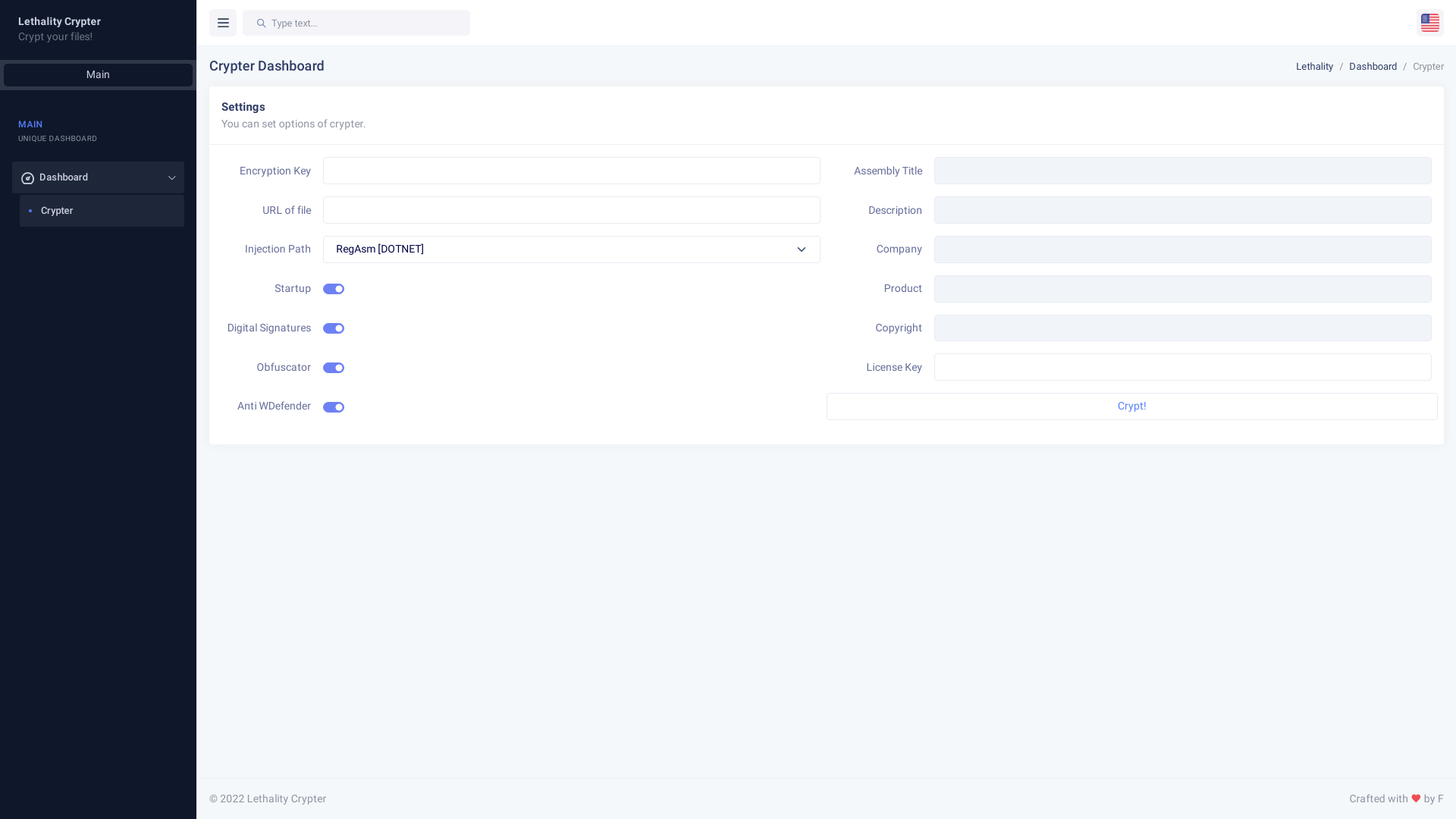Image resolution: width=1456 pixels, height=819 pixels.
Task: Select the Main tab in the sidebar
Action: [98, 75]
